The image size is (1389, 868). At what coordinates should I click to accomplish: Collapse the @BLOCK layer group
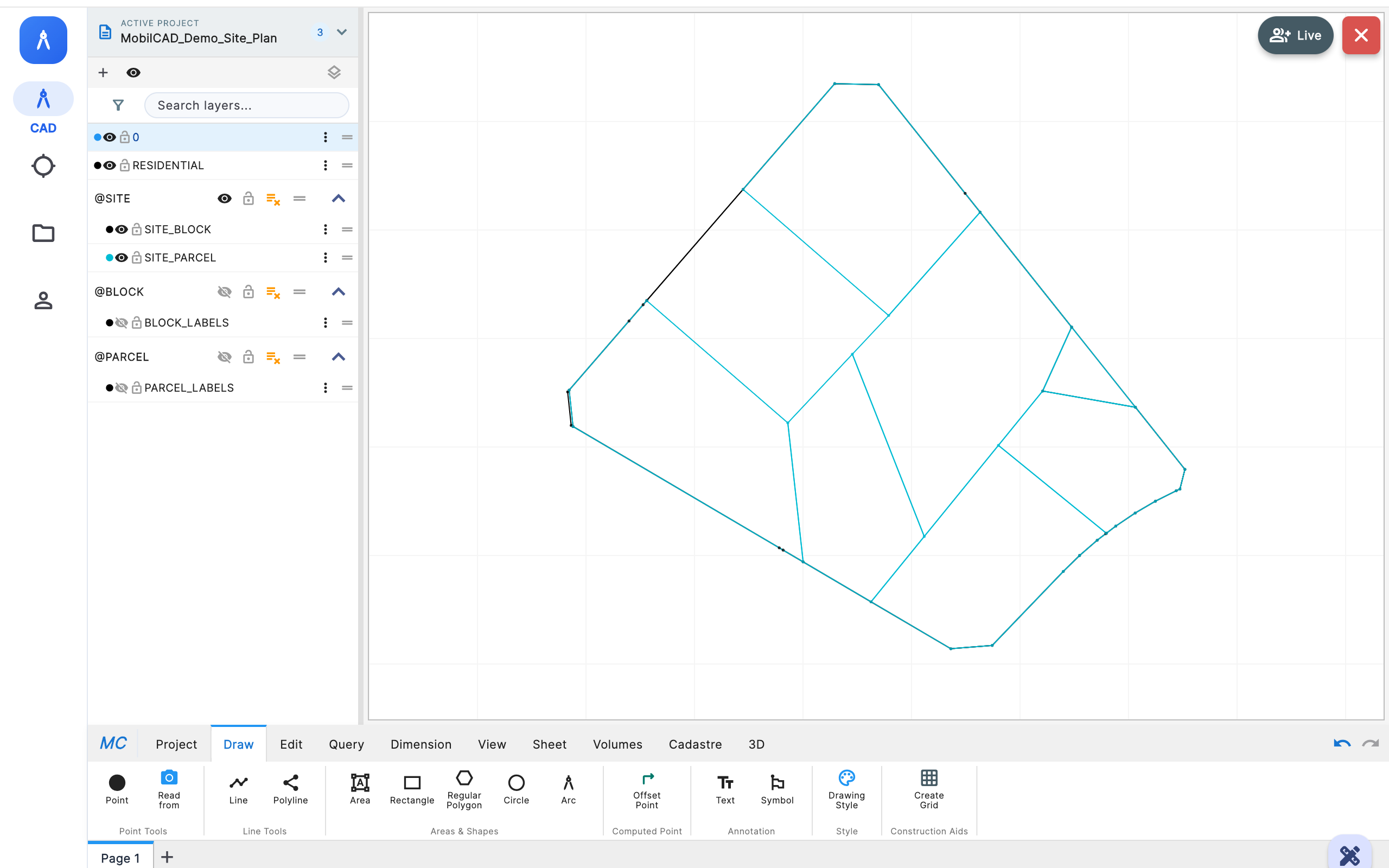[x=339, y=292]
